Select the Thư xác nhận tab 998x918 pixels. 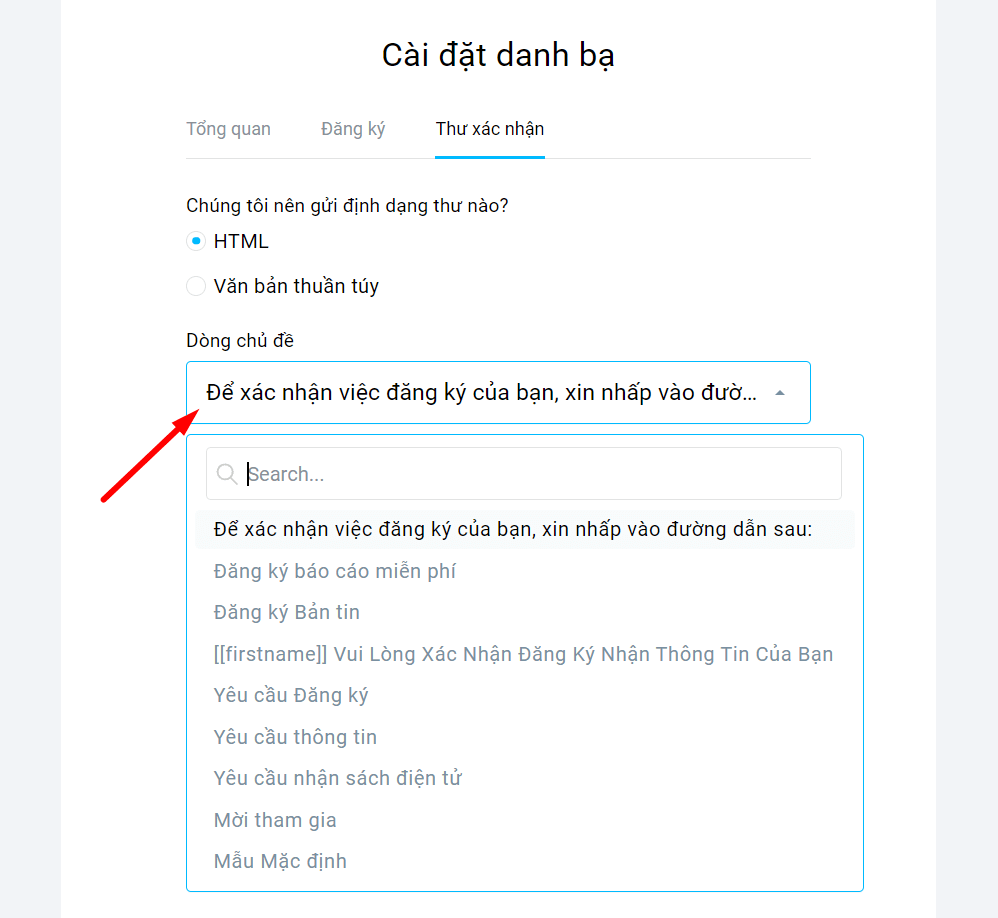(489, 129)
